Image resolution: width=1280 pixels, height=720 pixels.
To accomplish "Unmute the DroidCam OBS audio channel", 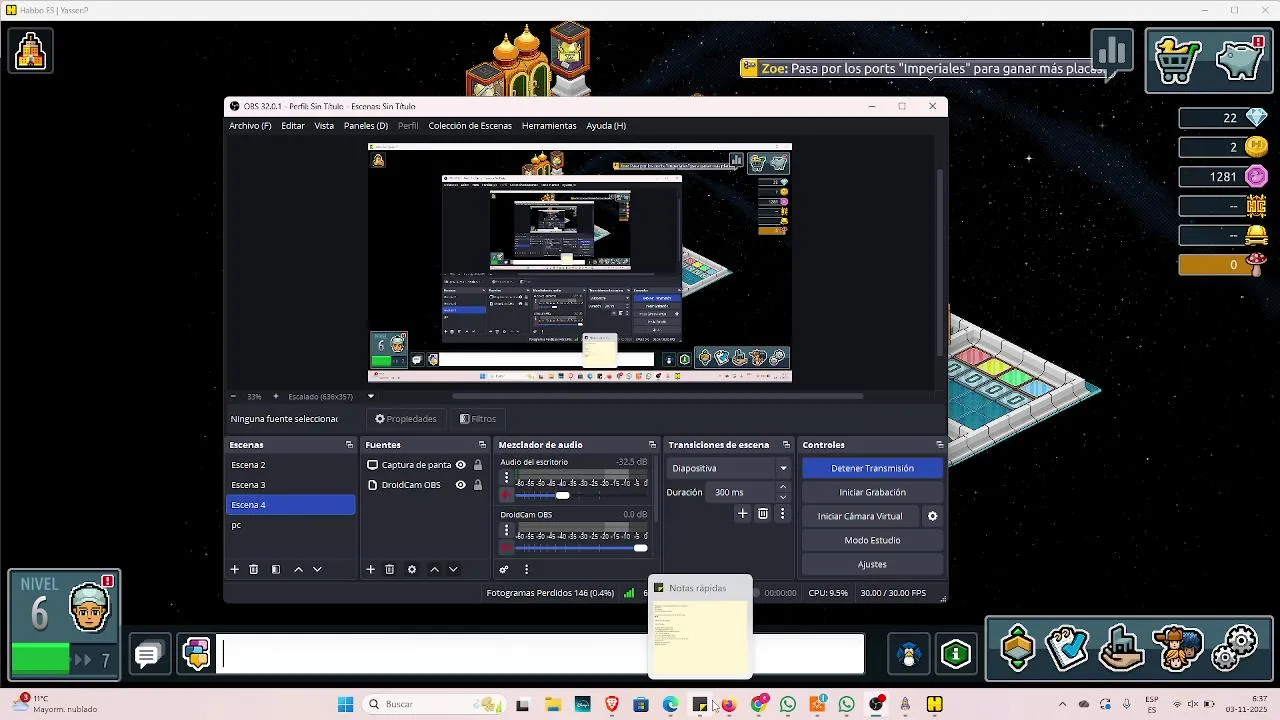I will [506, 547].
